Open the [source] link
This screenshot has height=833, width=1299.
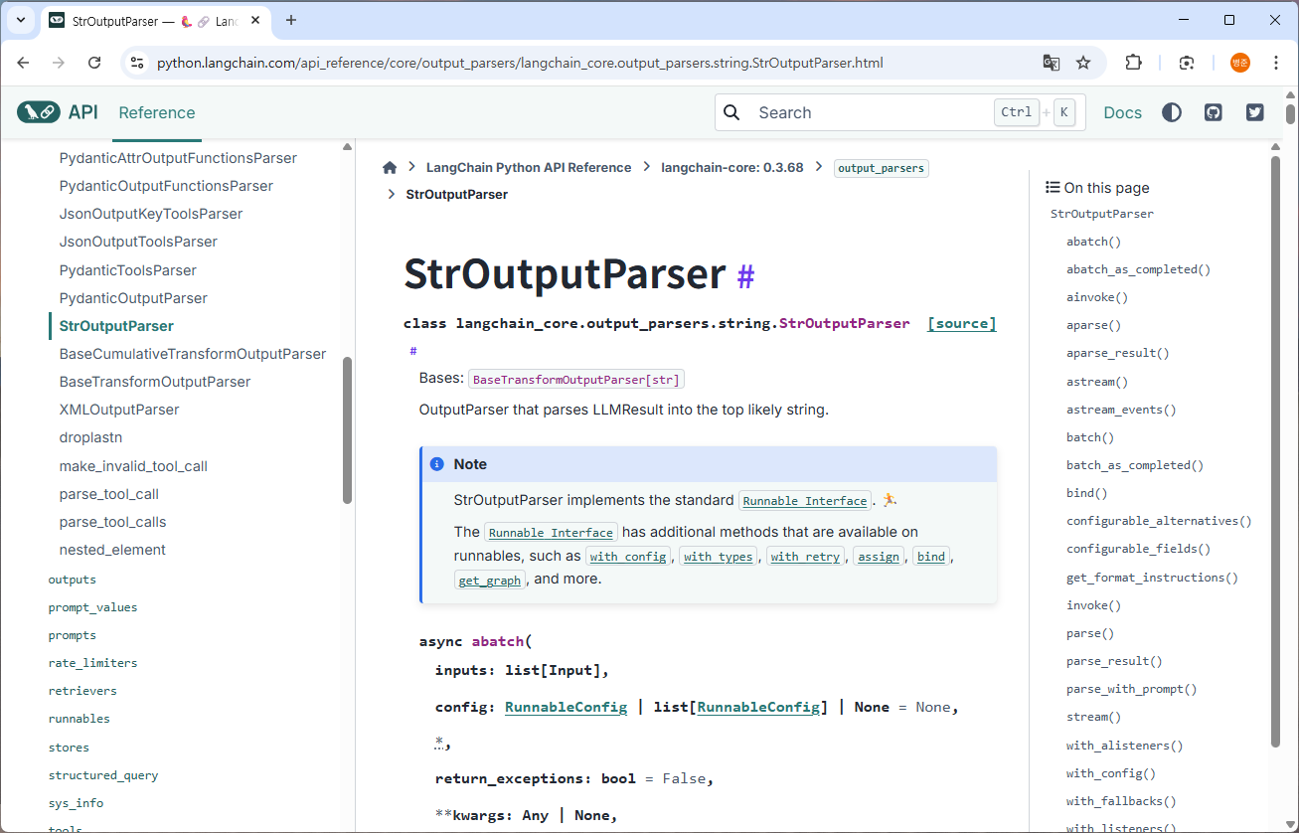(x=962, y=323)
